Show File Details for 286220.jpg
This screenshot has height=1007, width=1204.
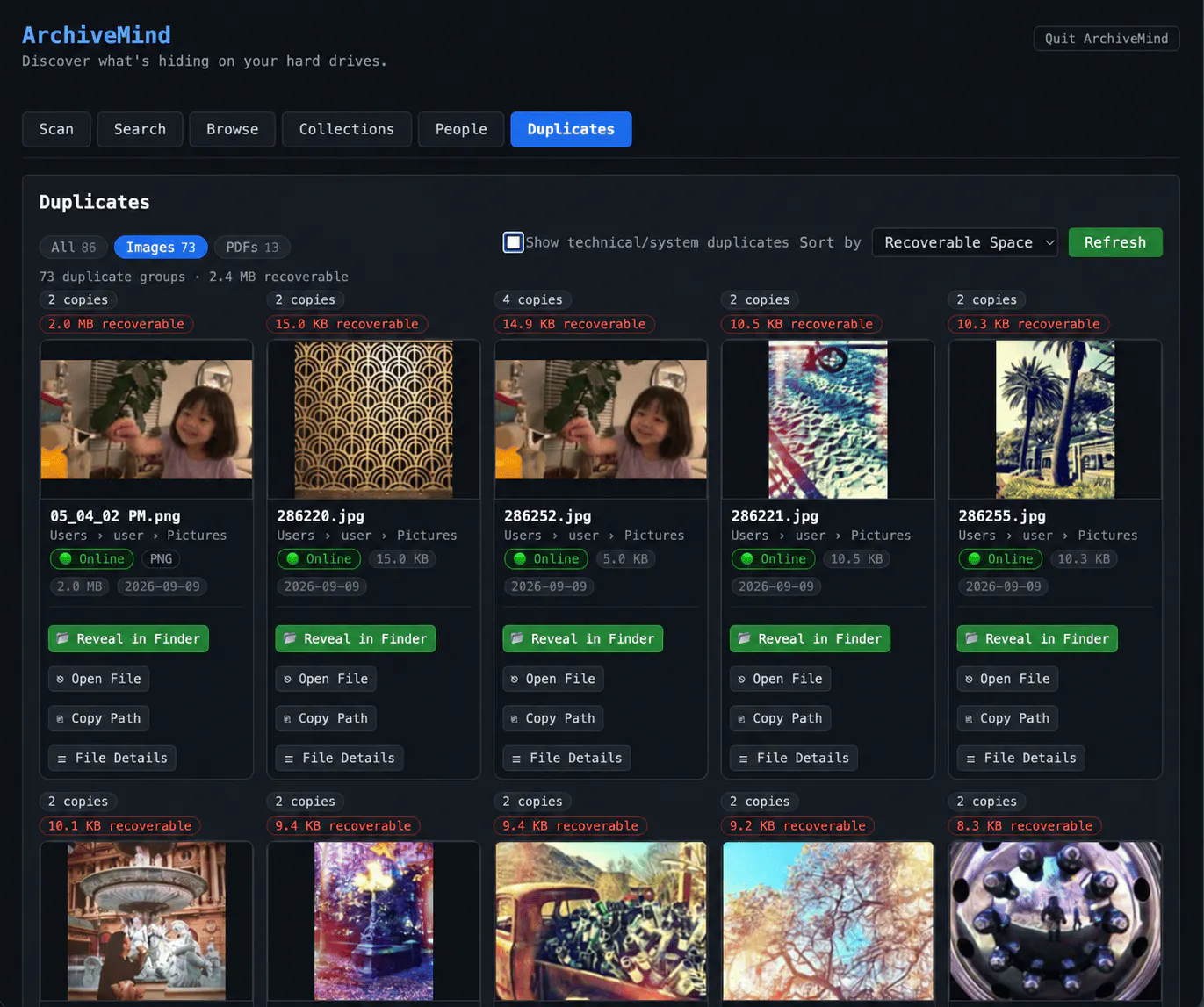[x=339, y=758]
